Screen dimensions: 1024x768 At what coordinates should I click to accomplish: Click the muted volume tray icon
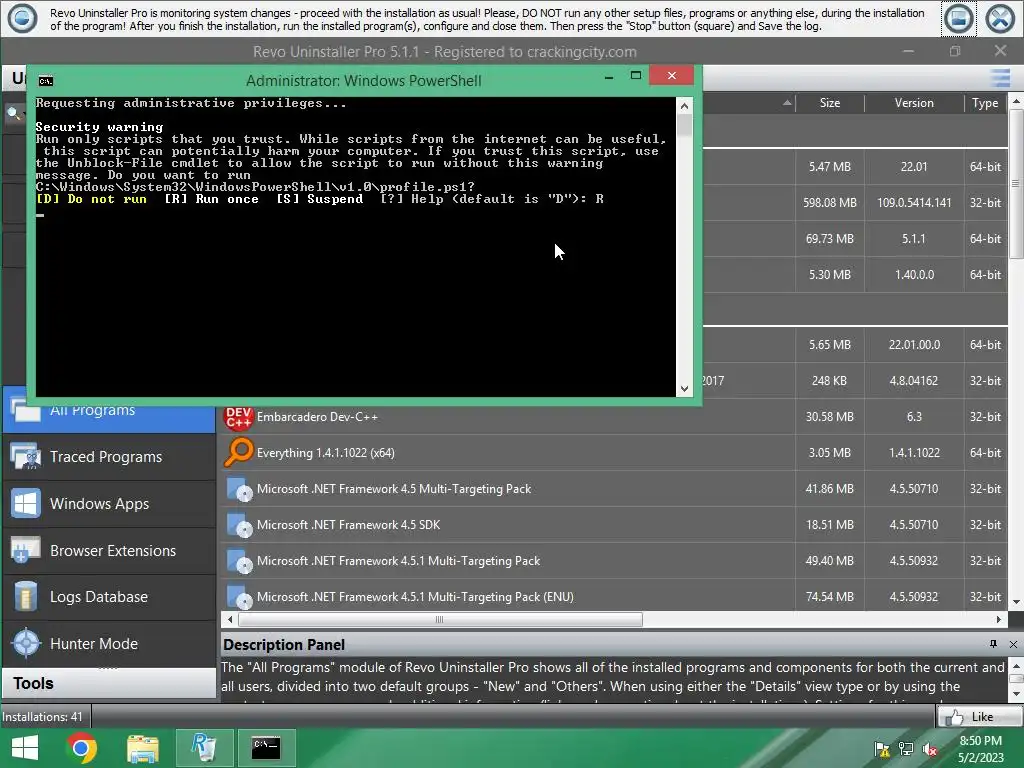(x=930, y=750)
